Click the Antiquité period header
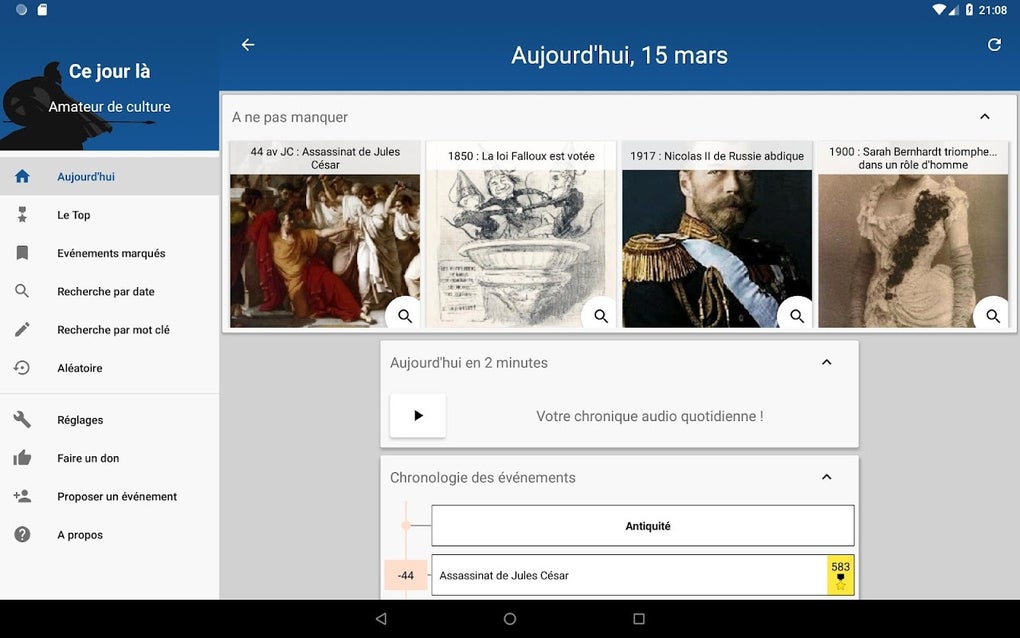 pyautogui.click(x=643, y=525)
